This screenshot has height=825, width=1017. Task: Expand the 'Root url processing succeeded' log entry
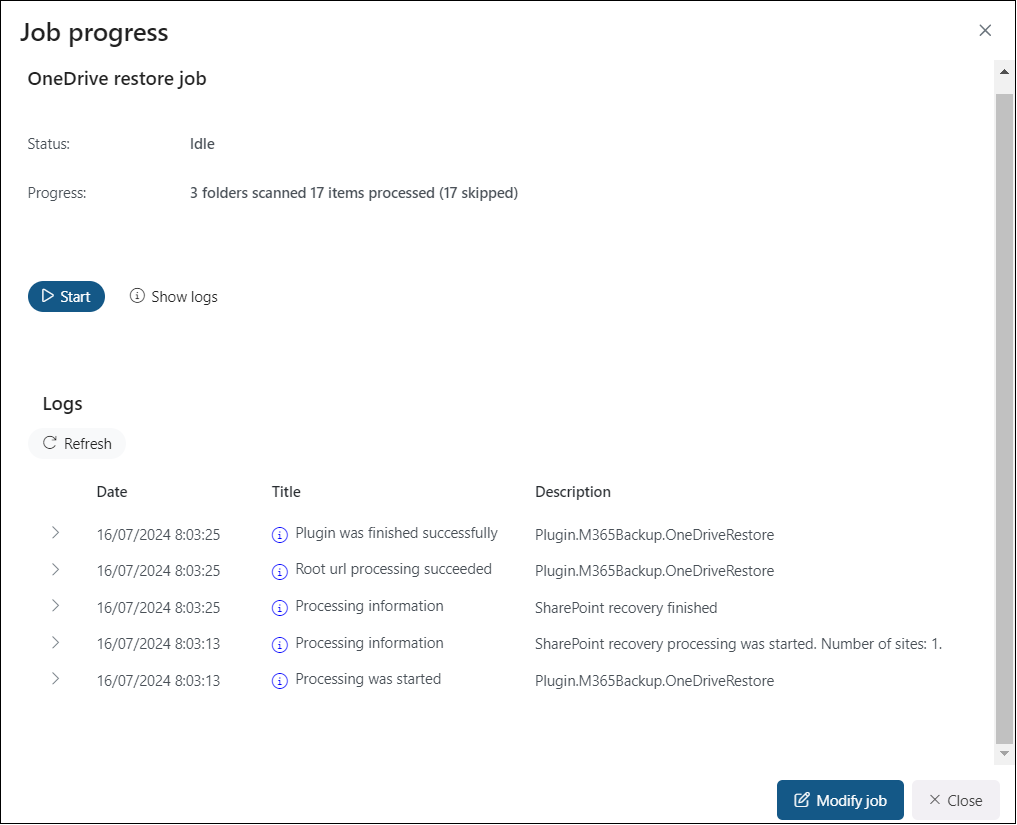[x=55, y=569]
